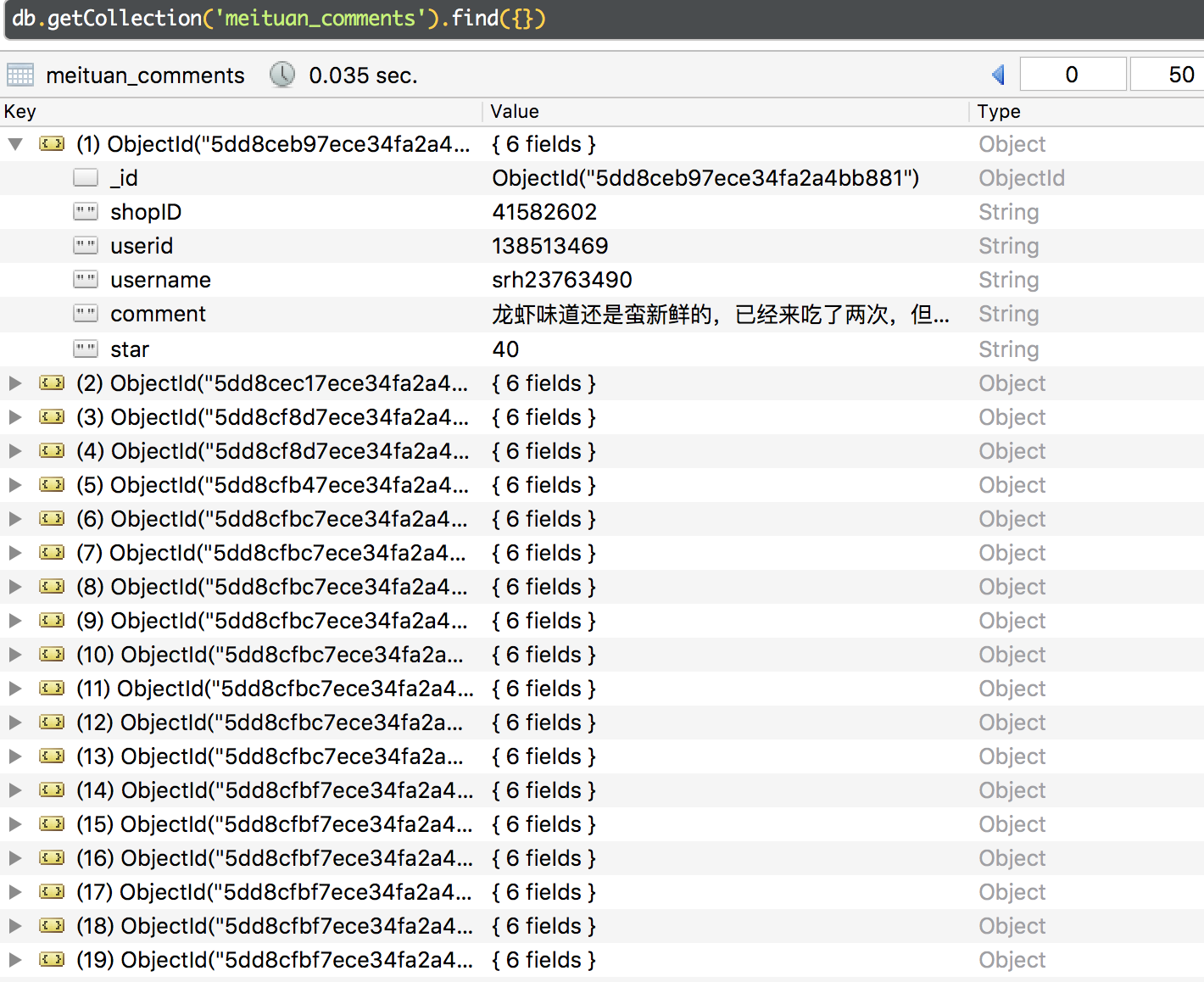Click the string icon beside star

pos(86,349)
